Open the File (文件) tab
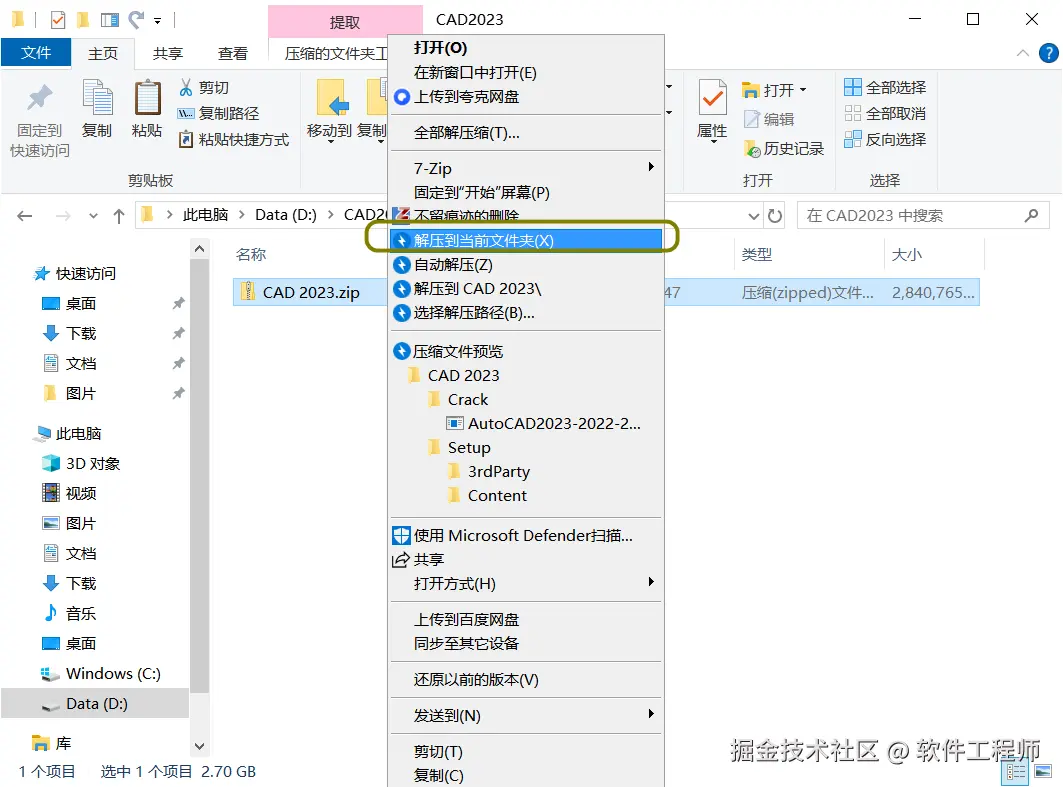 (x=36, y=52)
